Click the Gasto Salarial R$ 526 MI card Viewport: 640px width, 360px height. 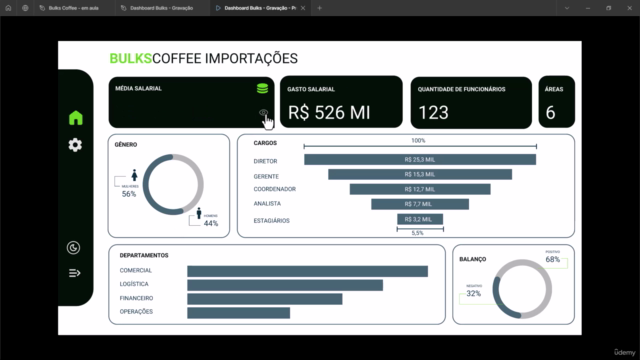tap(341, 102)
